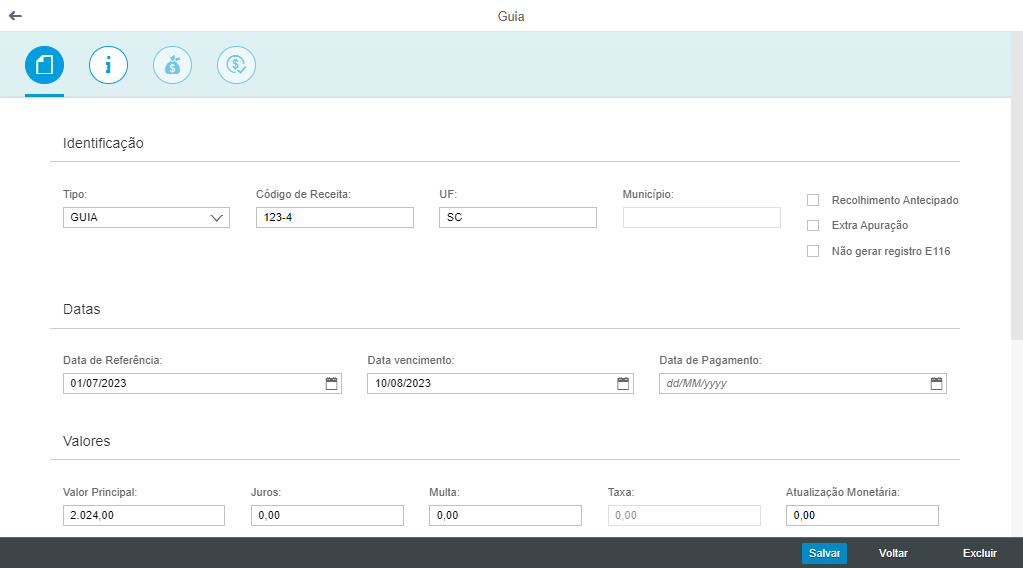The image size is (1023, 568).
Task: Focus the UF field containing SC
Action: [518, 217]
